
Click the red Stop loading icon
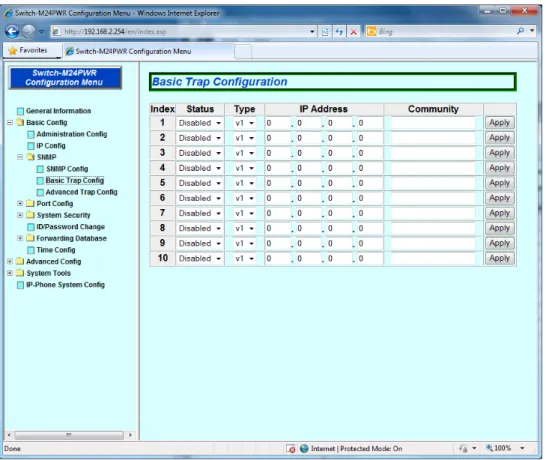(x=353, y=32)
